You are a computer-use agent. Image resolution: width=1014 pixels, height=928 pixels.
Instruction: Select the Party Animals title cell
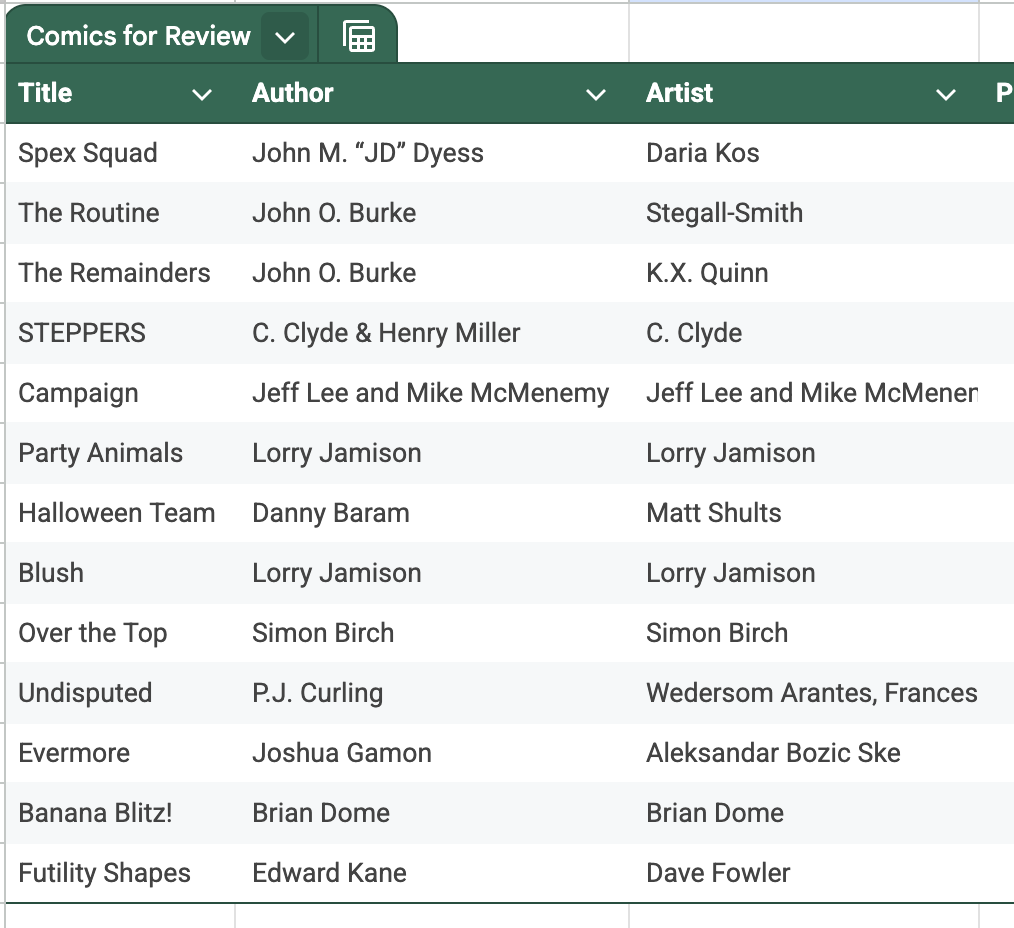tap(121, 453)
